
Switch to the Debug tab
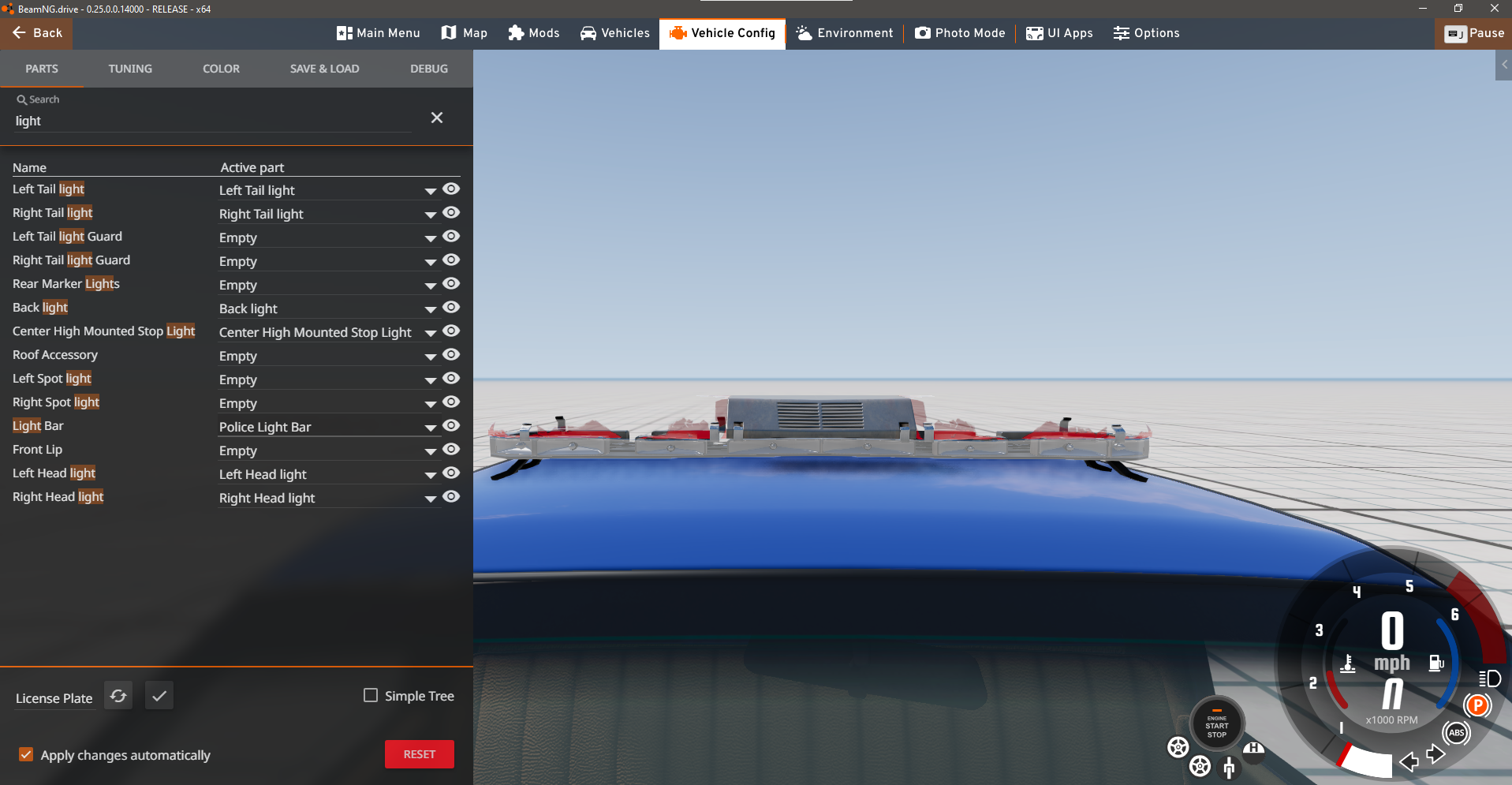pyautogui.click(x=429, y=69)
